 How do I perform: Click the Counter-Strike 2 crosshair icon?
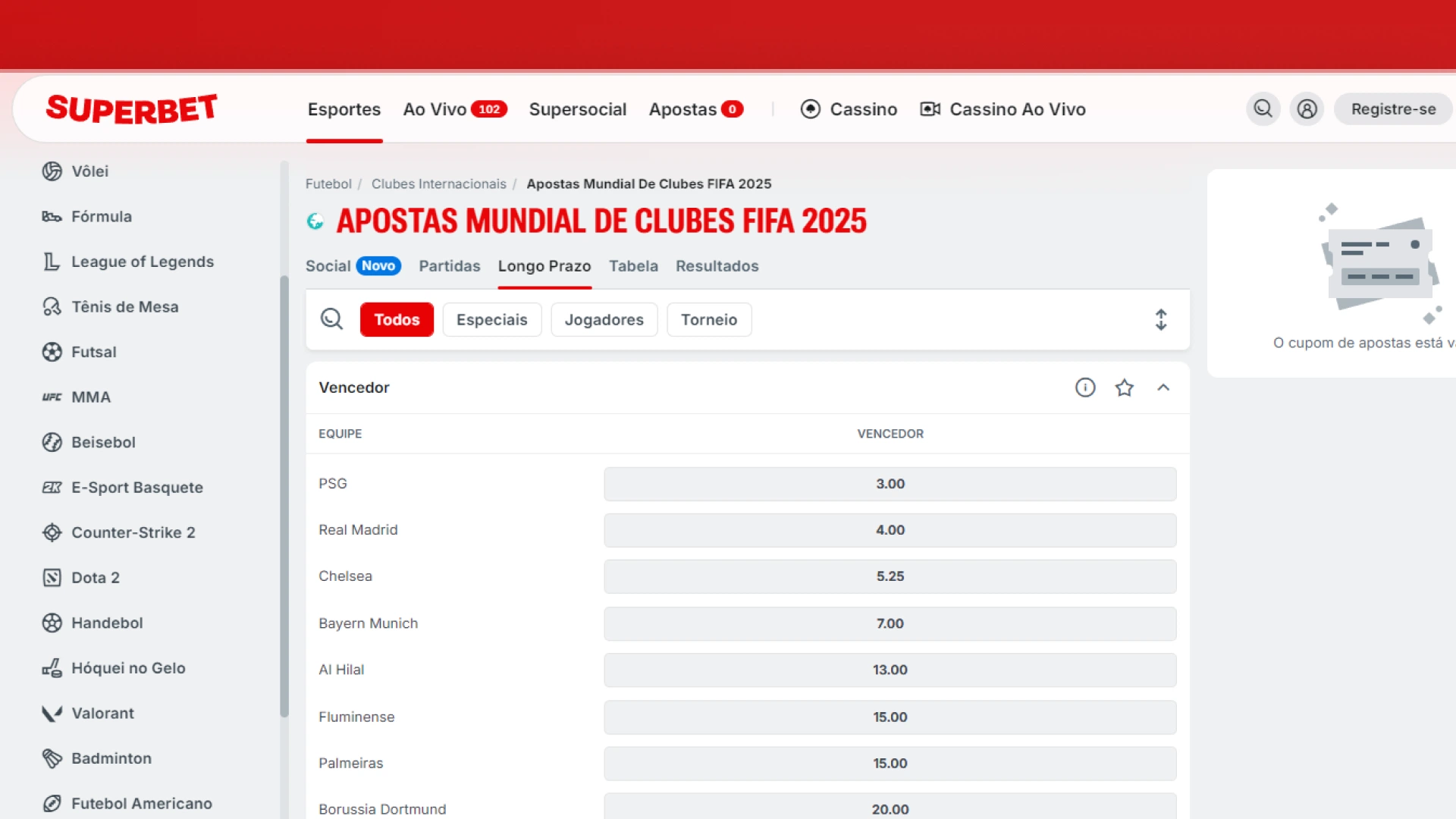click(52, 532)
